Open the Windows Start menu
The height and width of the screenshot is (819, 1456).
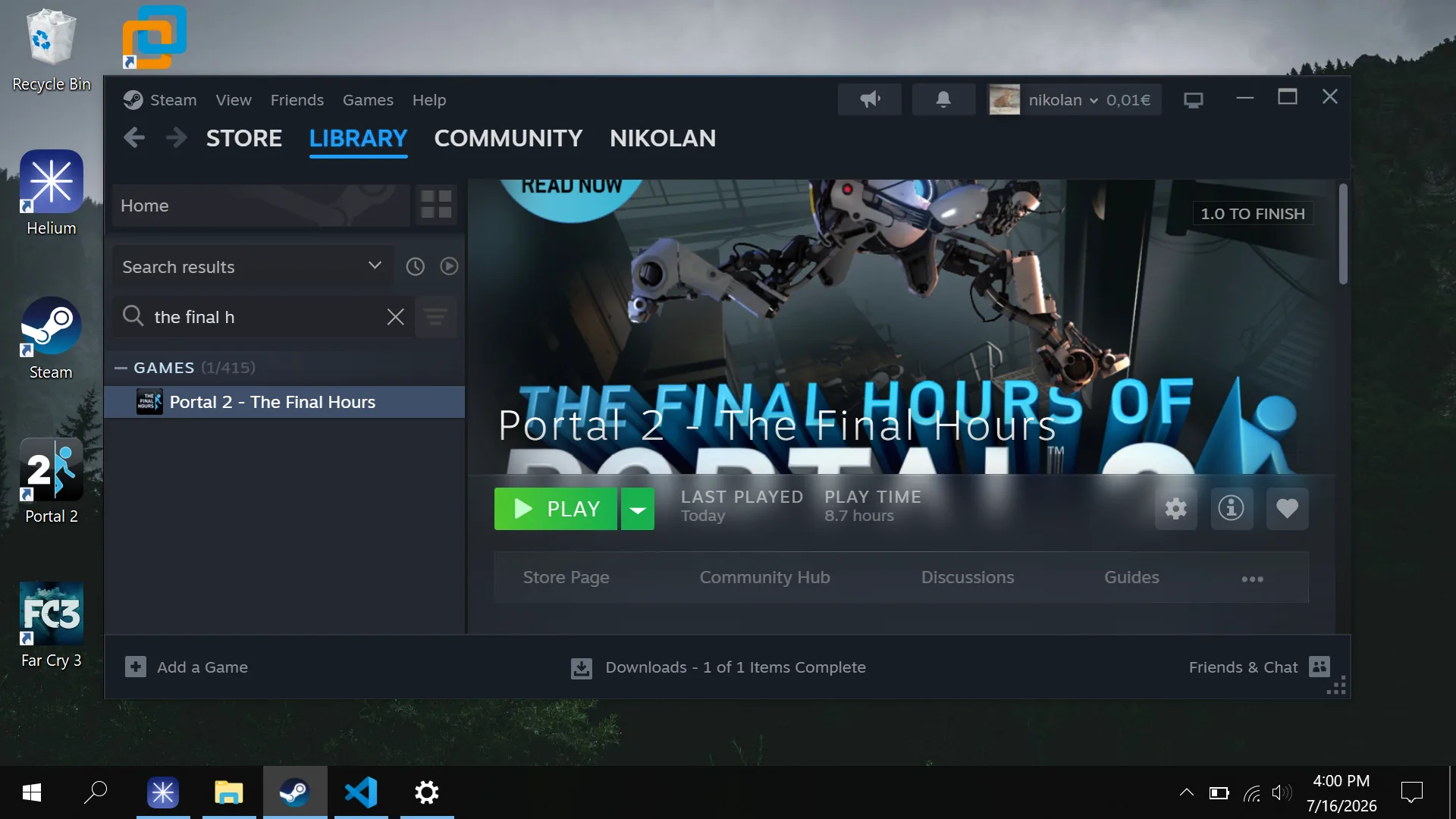(x=31, y=792)
